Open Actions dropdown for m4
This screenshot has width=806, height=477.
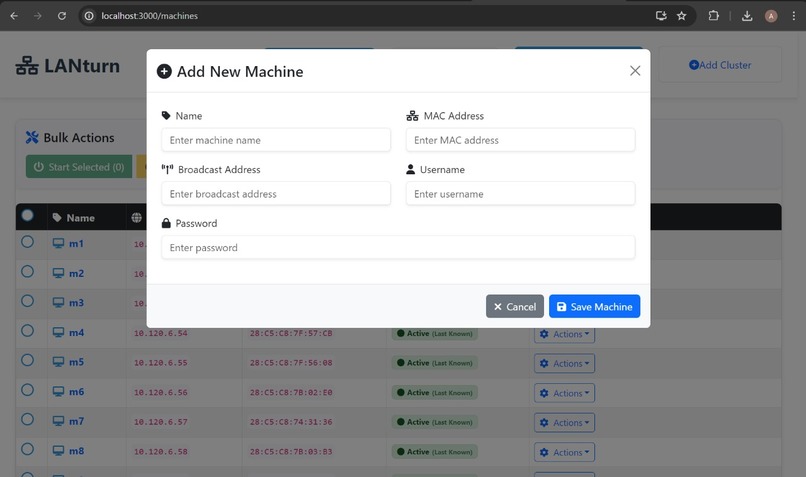click(x=564, y=334)
